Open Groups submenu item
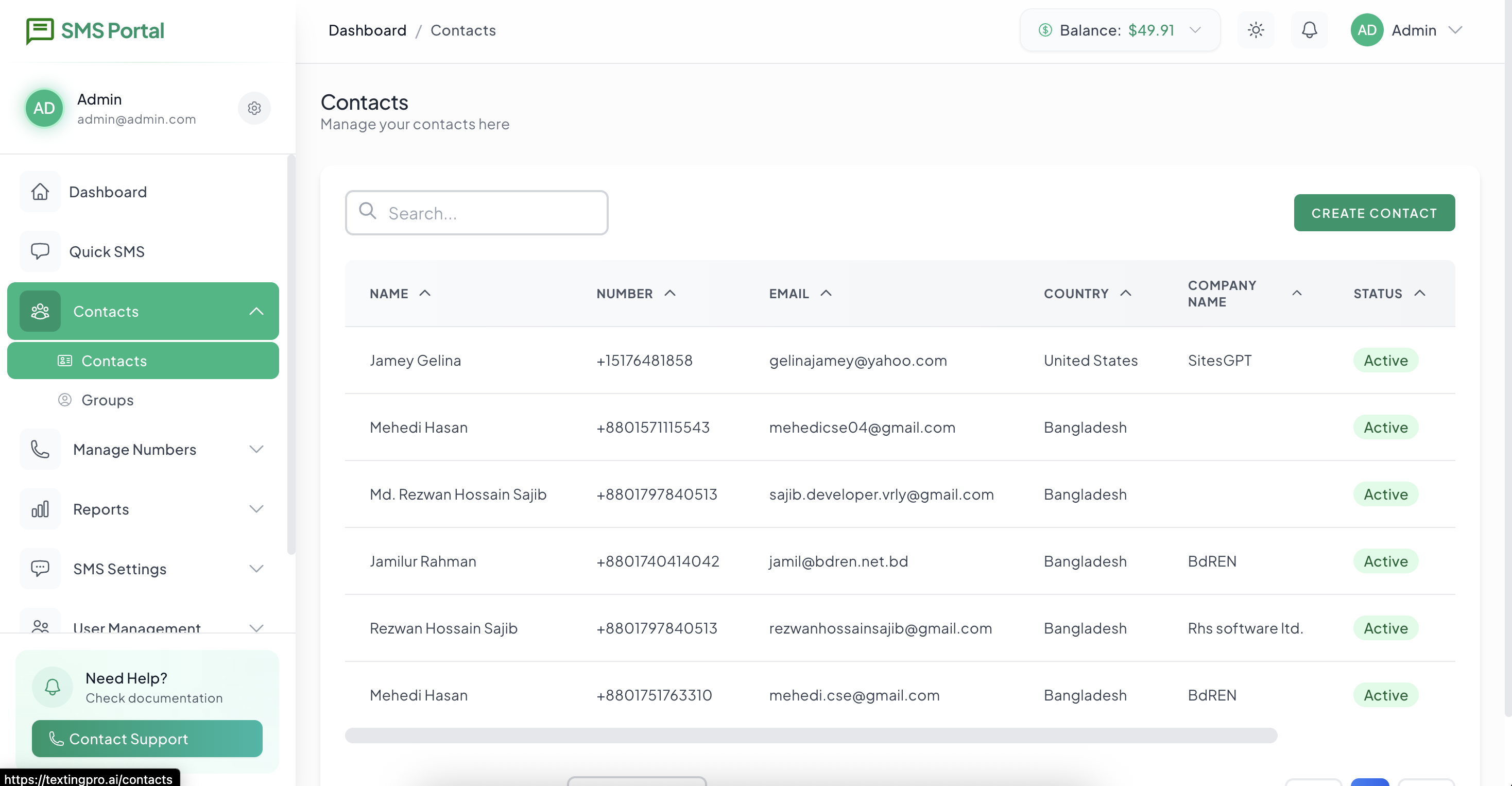1512x786 pixels. (108, 400)
